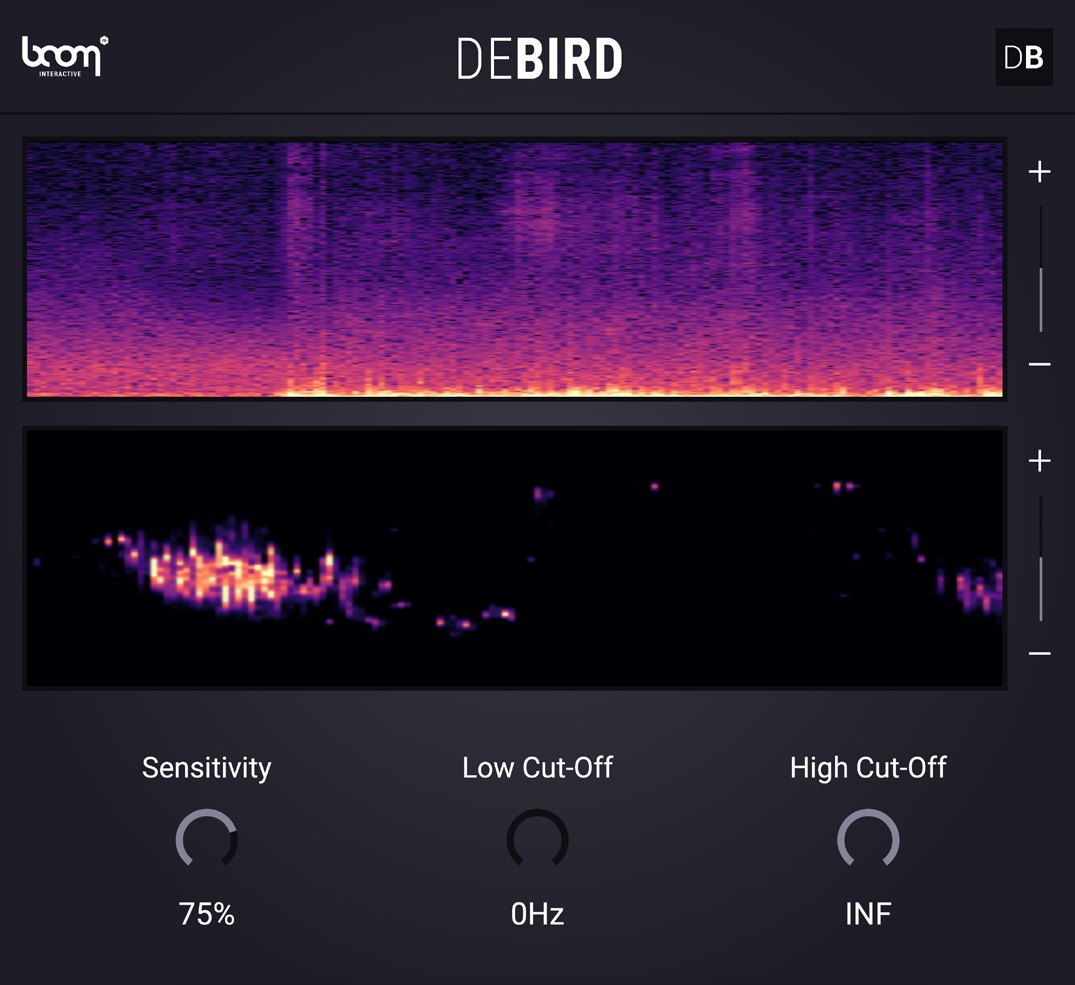Viewport: 1075px width, 985px height.
Task: Click the BOOM Interactive logo
Action: (64, 56)
